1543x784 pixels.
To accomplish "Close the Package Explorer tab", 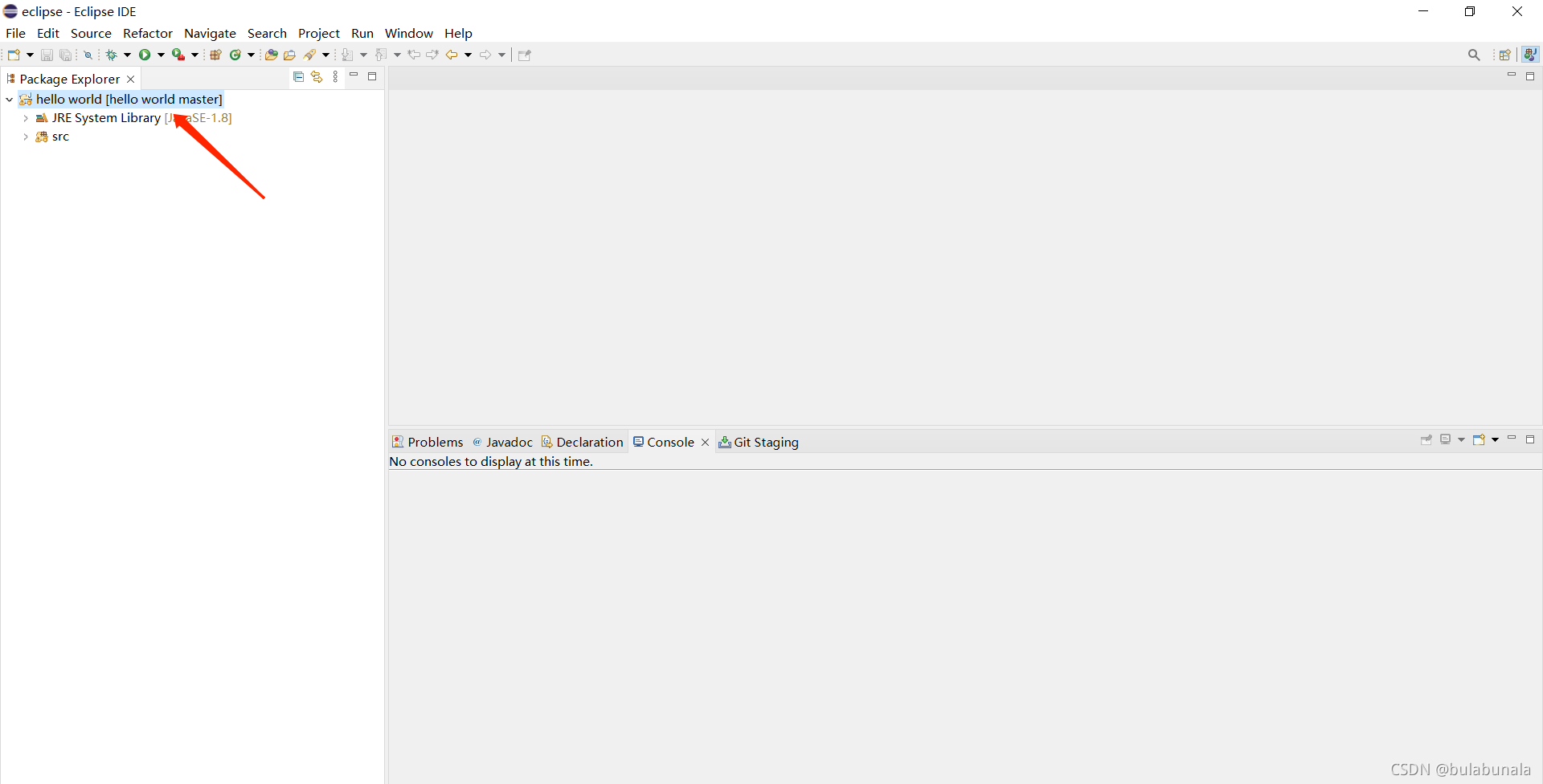I will point(131,79).
